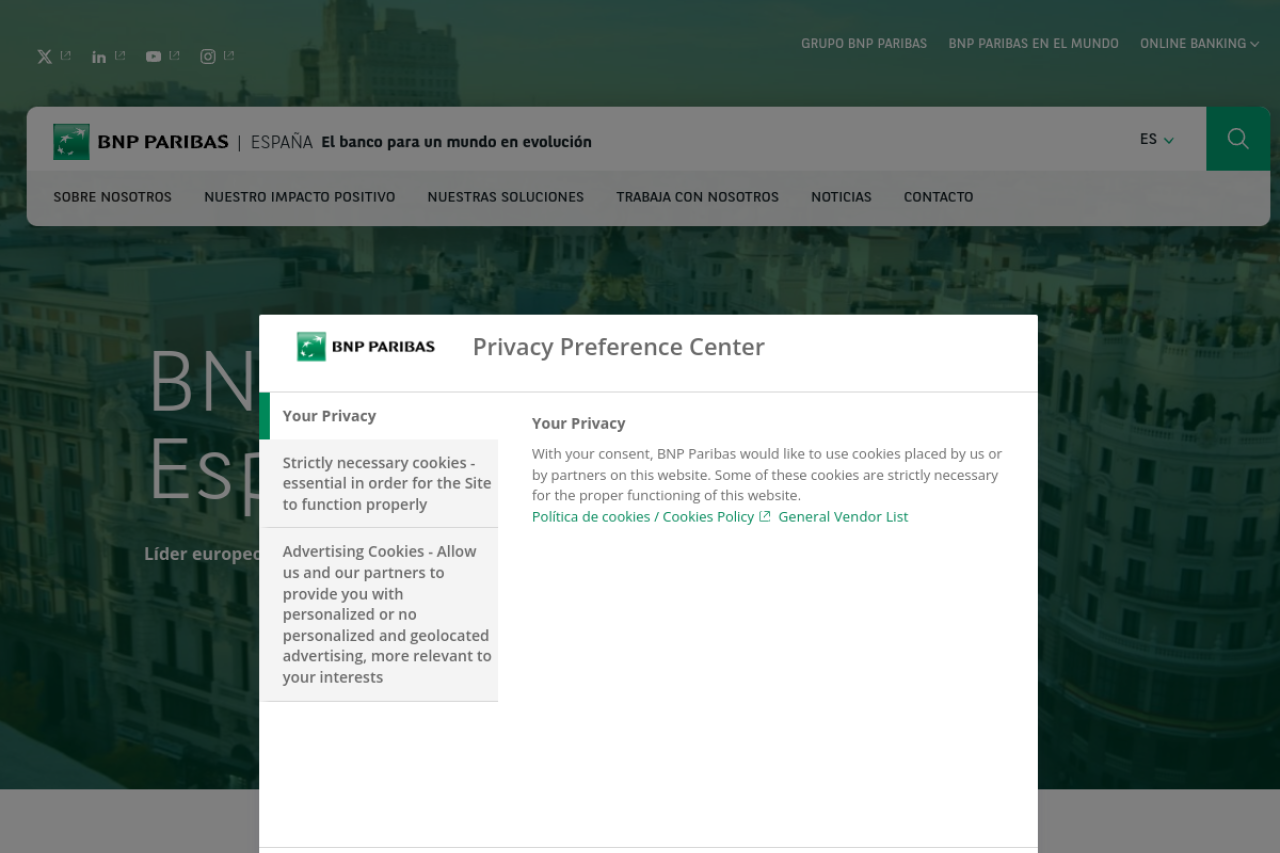Open the General Vendor List link

[843, 517]
